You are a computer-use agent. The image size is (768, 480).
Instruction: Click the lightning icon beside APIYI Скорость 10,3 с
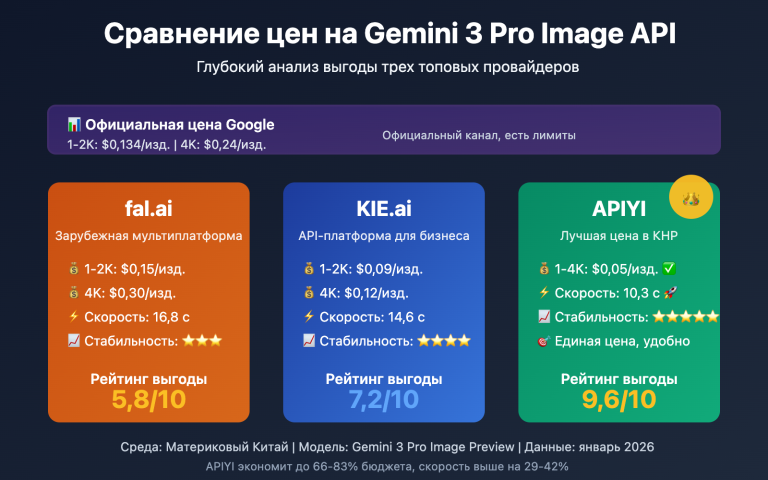(544, 292)
